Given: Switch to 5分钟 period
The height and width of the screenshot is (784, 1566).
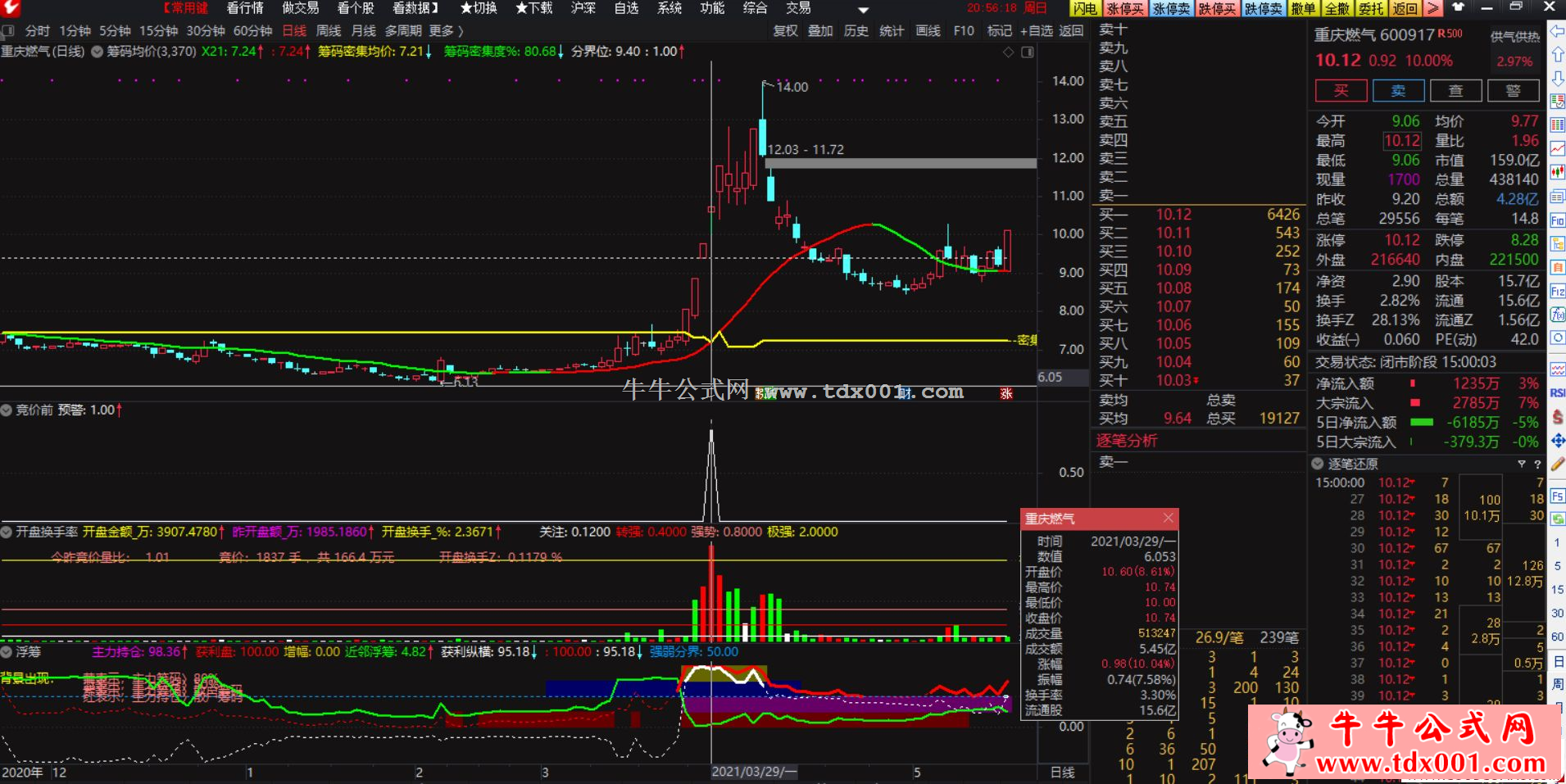Looking at the screenshot, I should pyautogui.click(x=115, y=31).
